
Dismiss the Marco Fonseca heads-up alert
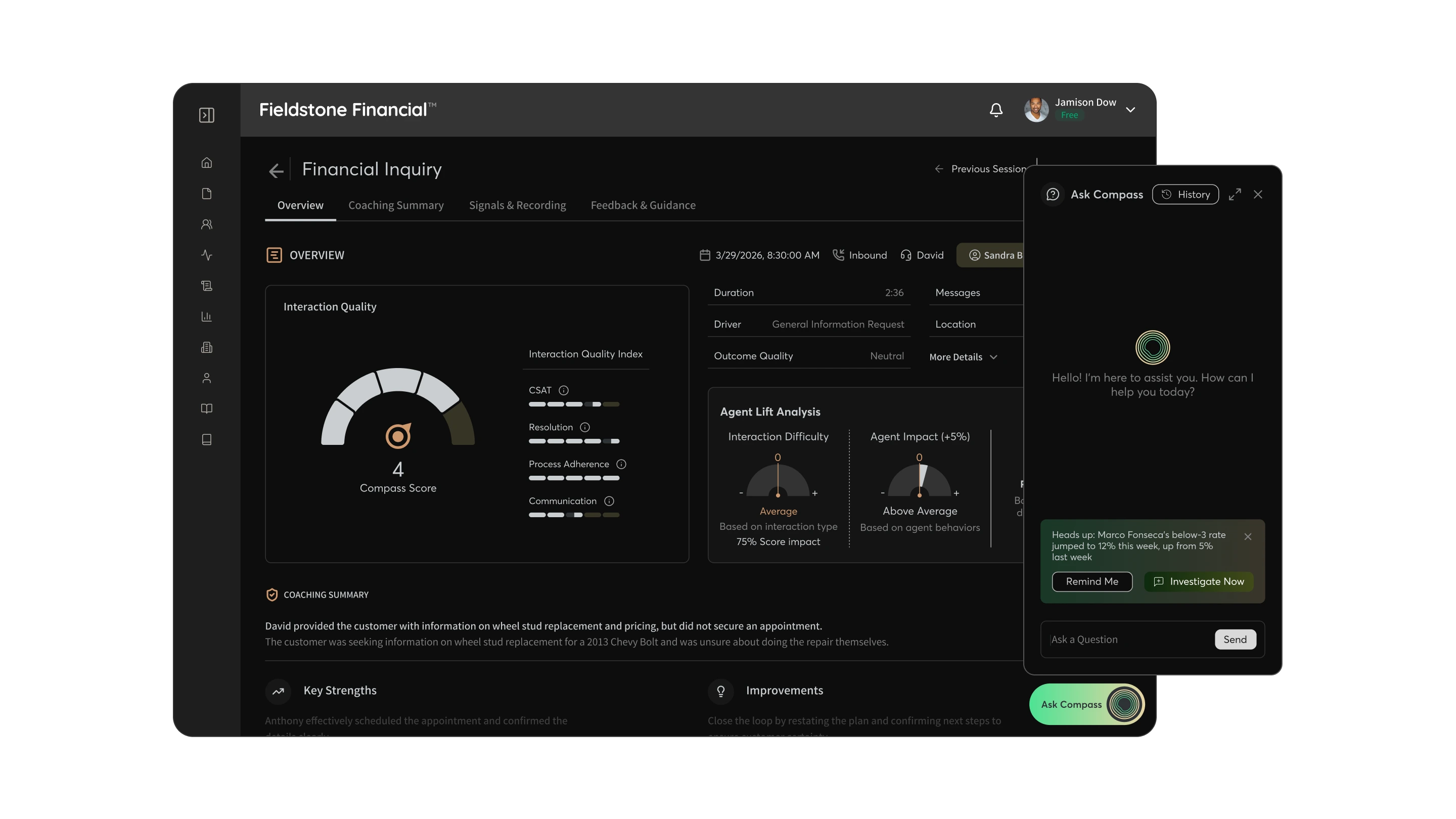1248,536
